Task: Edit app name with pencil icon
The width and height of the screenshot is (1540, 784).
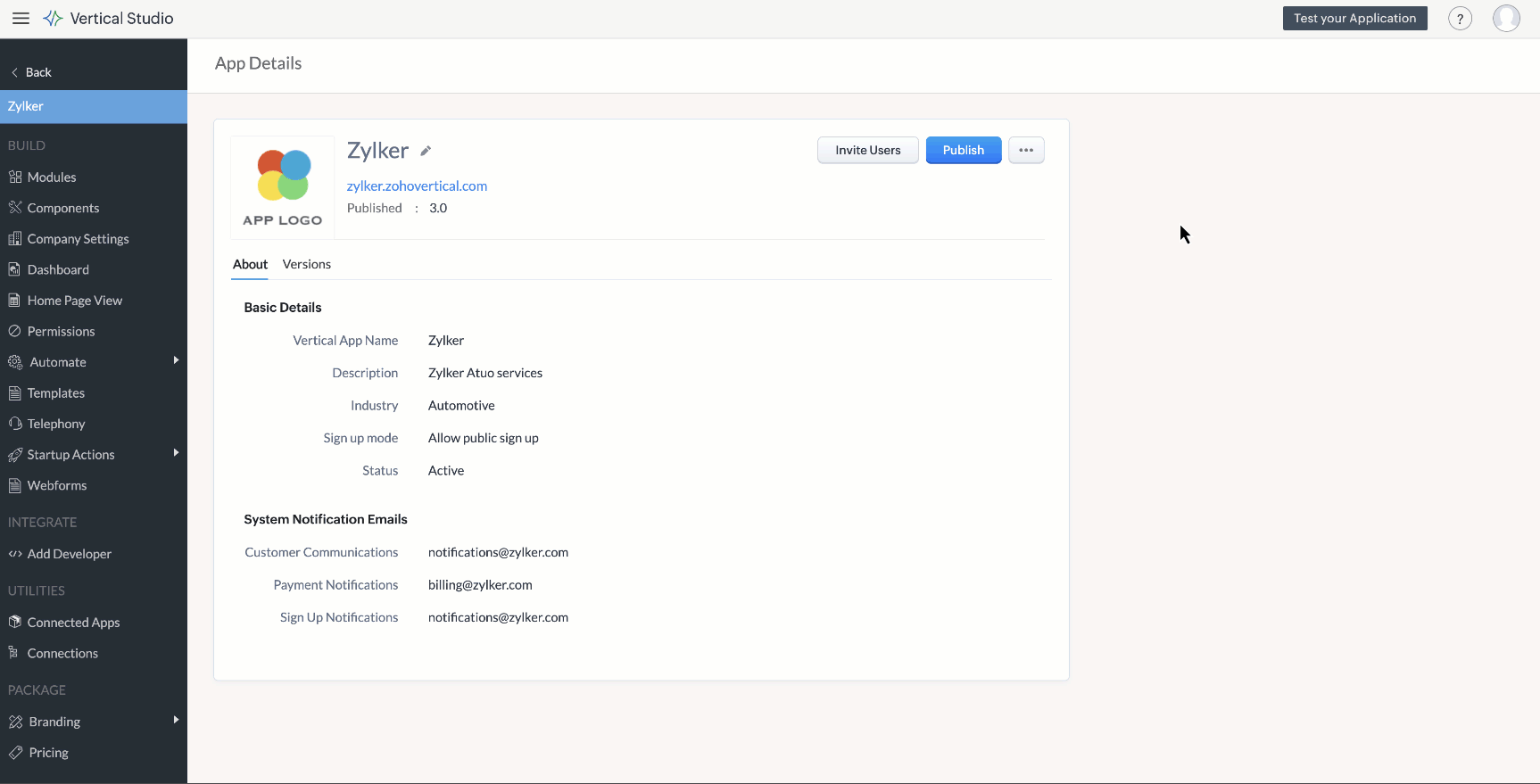Action: pos(426,151)
